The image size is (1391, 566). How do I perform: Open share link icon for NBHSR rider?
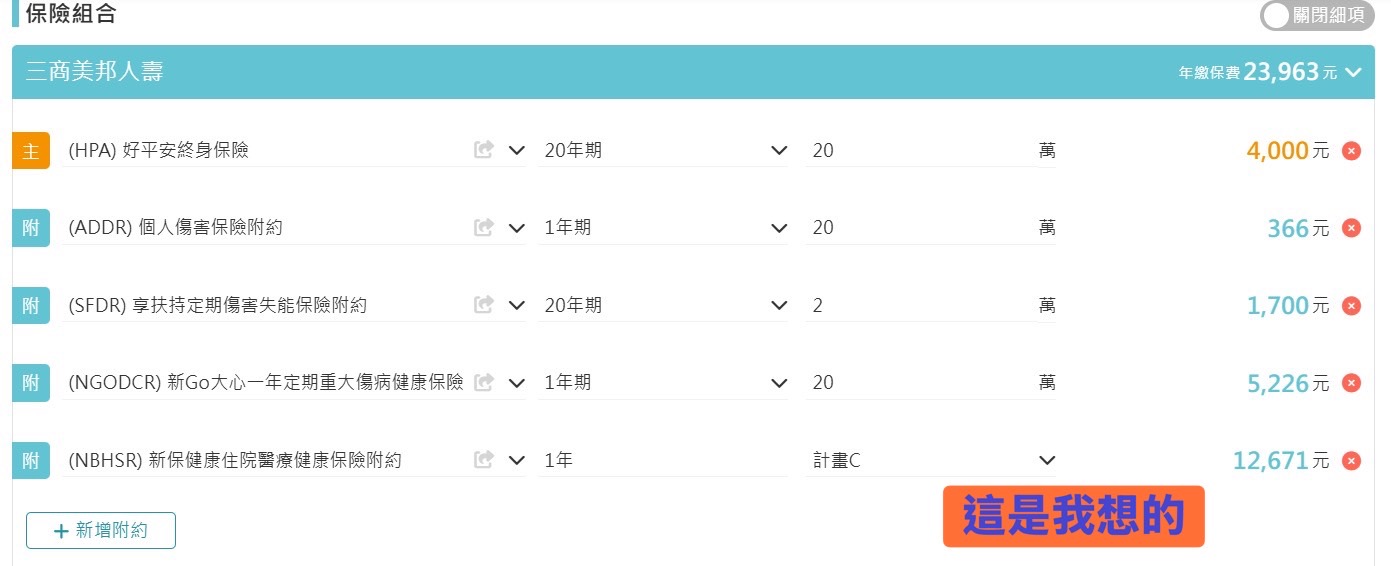[484, 460]
